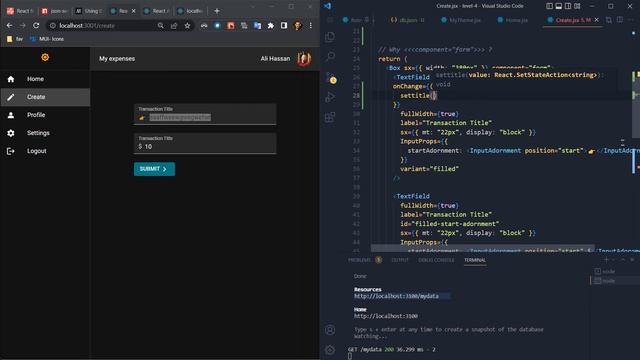The height and width of the screenshot is (360, 640).
Task: Switch to the first React browser tab
Action: tap(20, 11)
